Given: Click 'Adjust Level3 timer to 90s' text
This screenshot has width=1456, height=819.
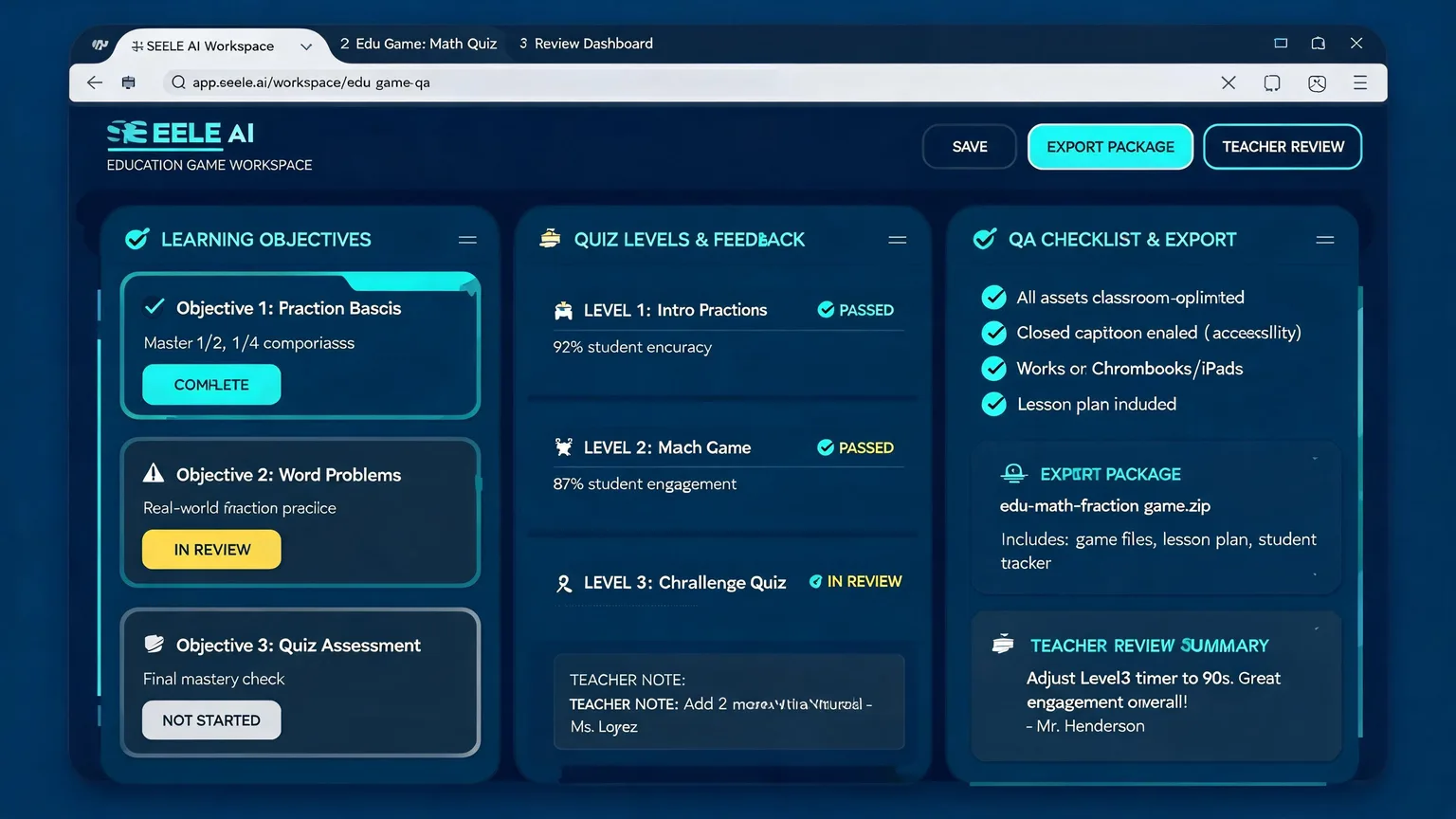Looking at the screenshot, I should [x=1130, y=679].
